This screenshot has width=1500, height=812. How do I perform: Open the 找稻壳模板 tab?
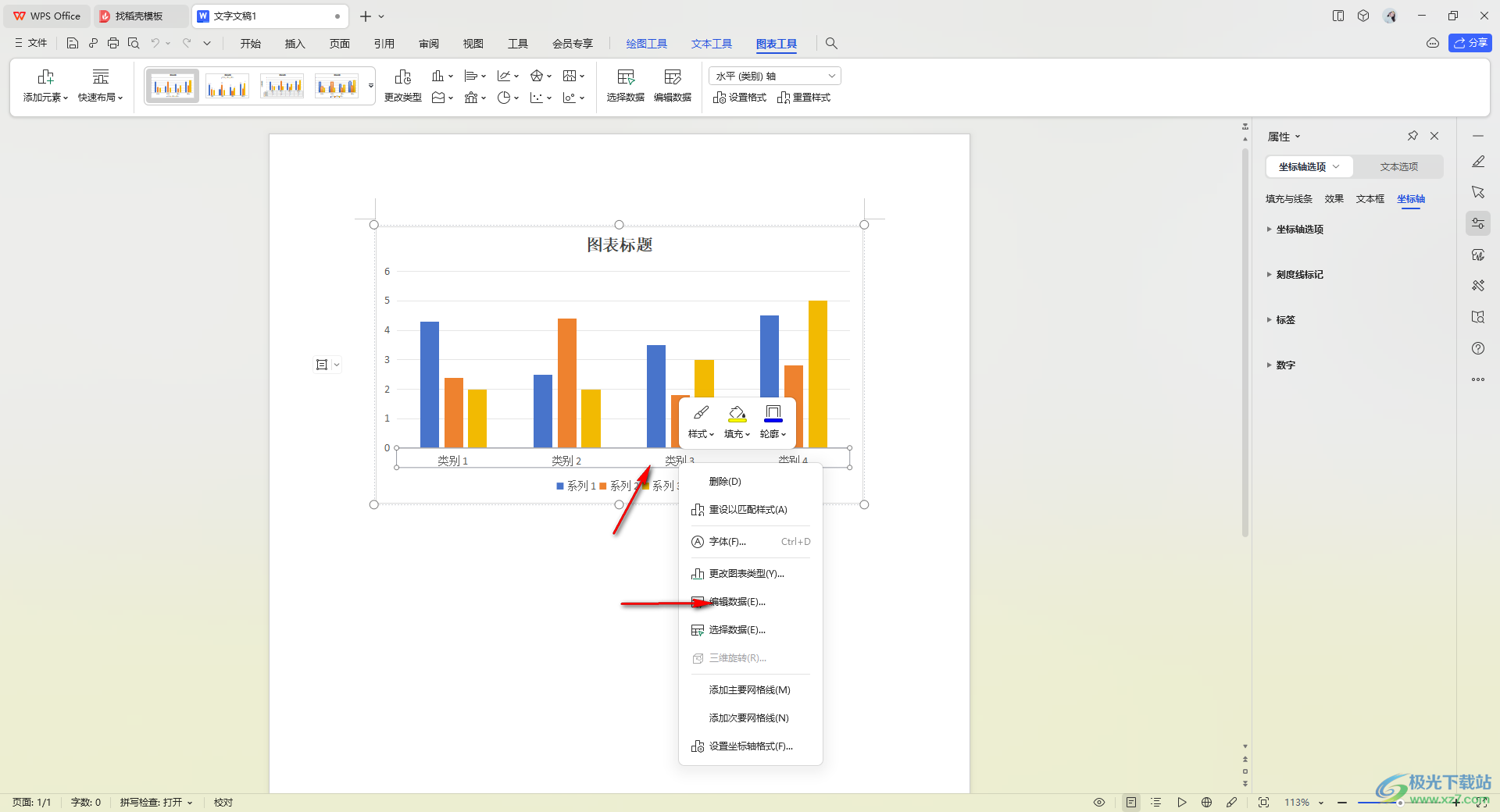pyautogui.click(x=140, y=16)
